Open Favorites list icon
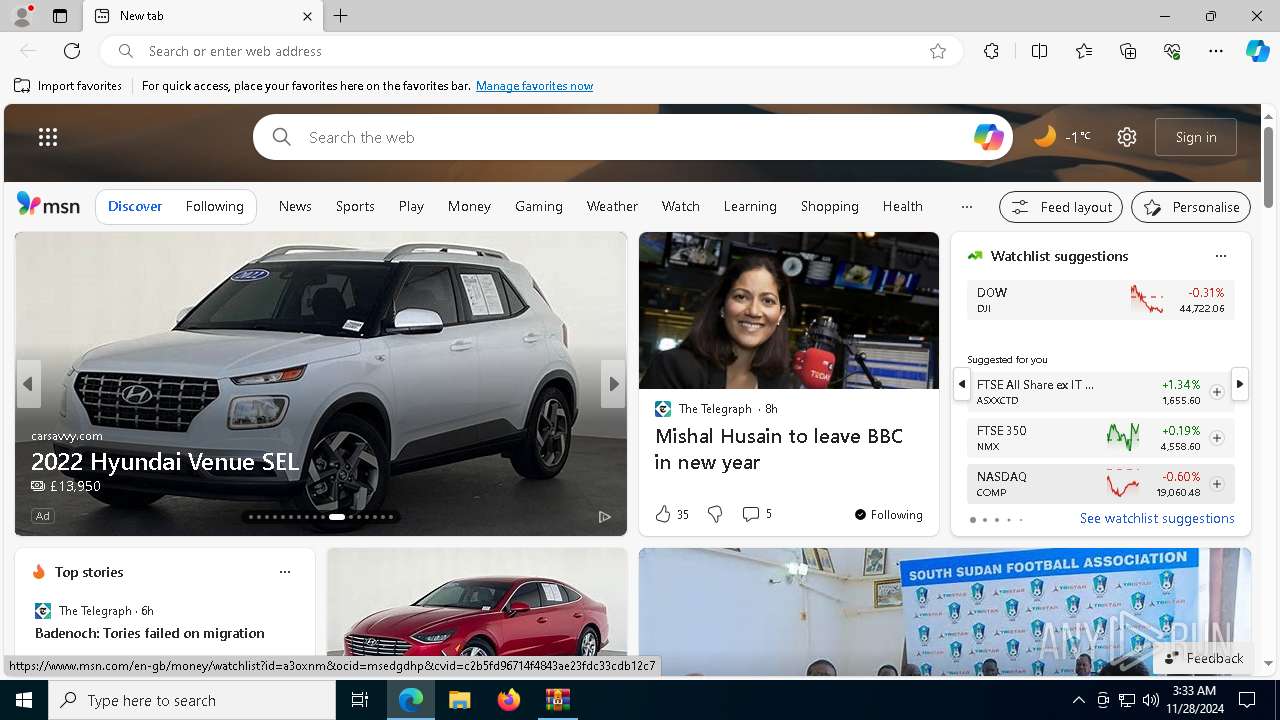This screenshot has height=720, width=1280. pos(1084,51)
